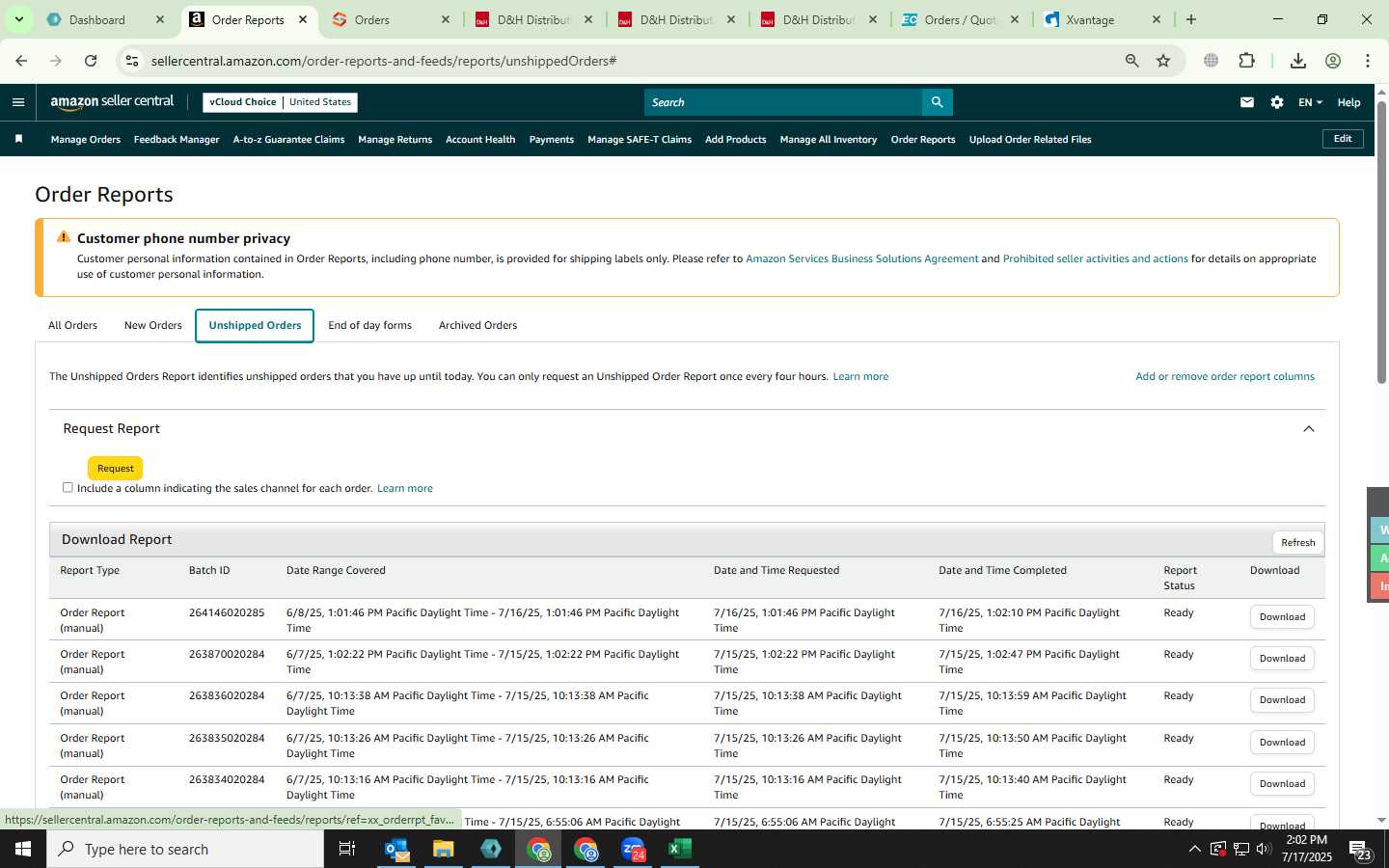The height and width of the screenshot is (868, 1389).
Task: Download the report with batch 263870020284
Action: pos(1282,659)
